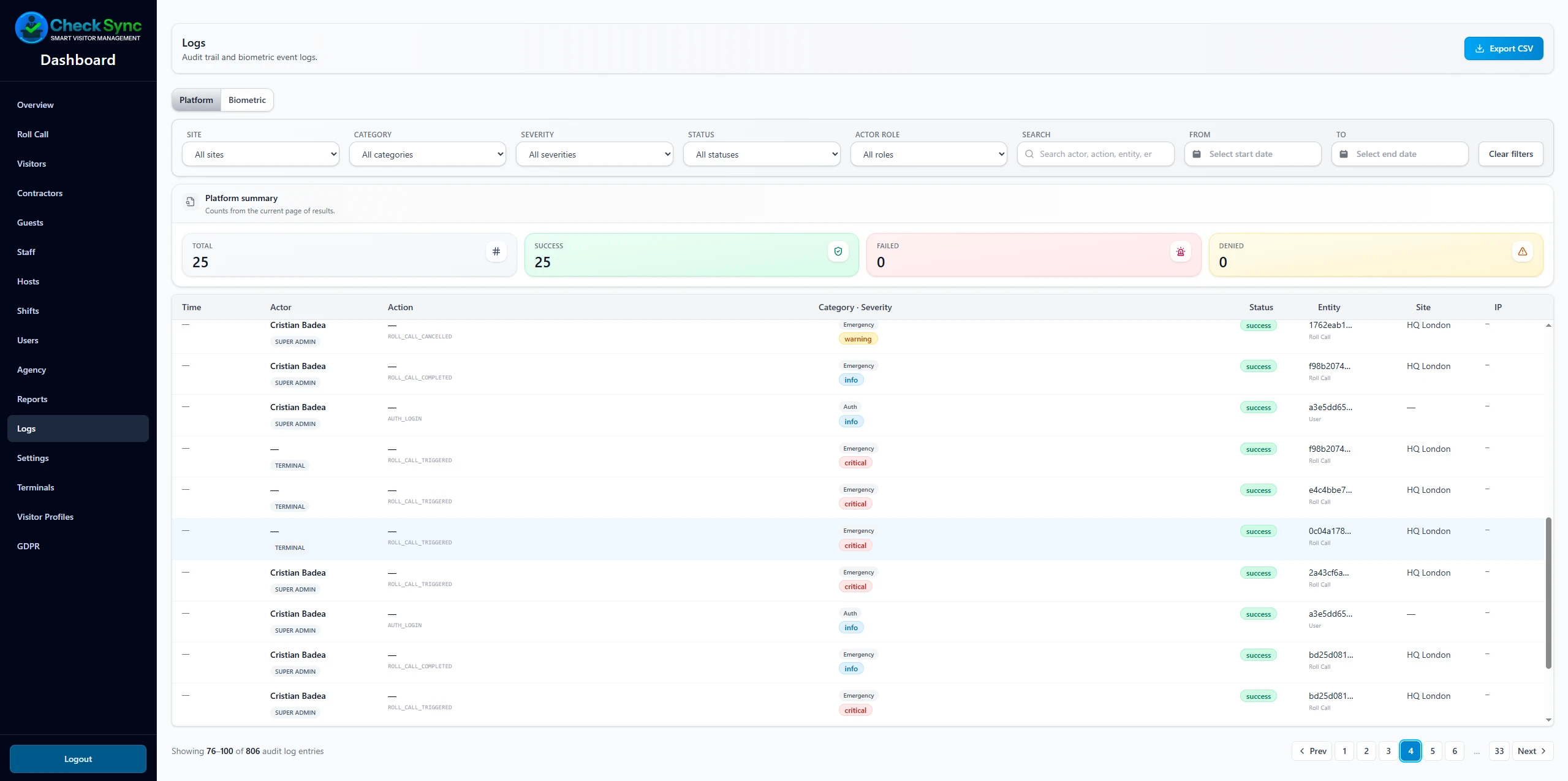Click the search actor/action input field
1568x781 pixels.
(x=1096, y=154)
